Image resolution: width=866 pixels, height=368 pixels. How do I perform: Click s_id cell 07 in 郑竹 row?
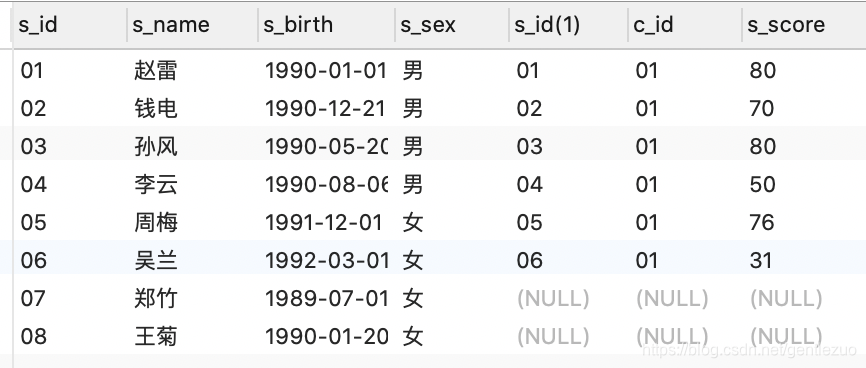point(33,298)
